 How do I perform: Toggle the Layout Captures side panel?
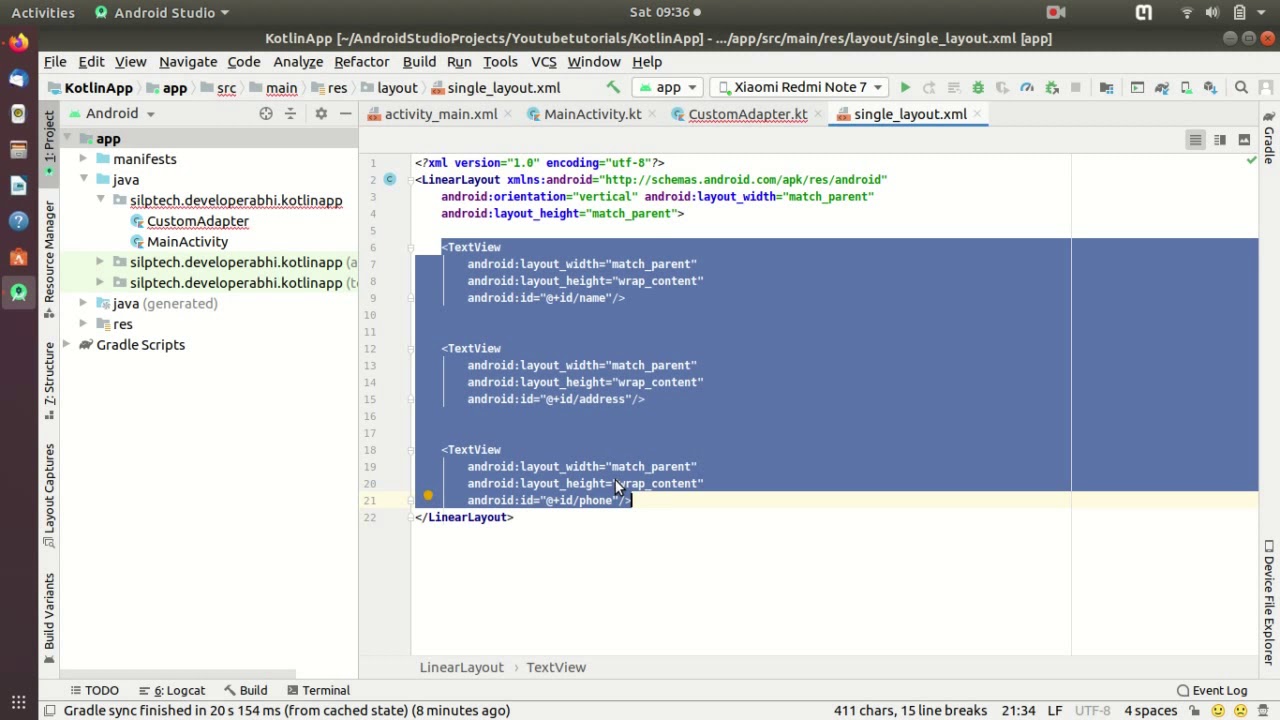[x=49, y=495]
